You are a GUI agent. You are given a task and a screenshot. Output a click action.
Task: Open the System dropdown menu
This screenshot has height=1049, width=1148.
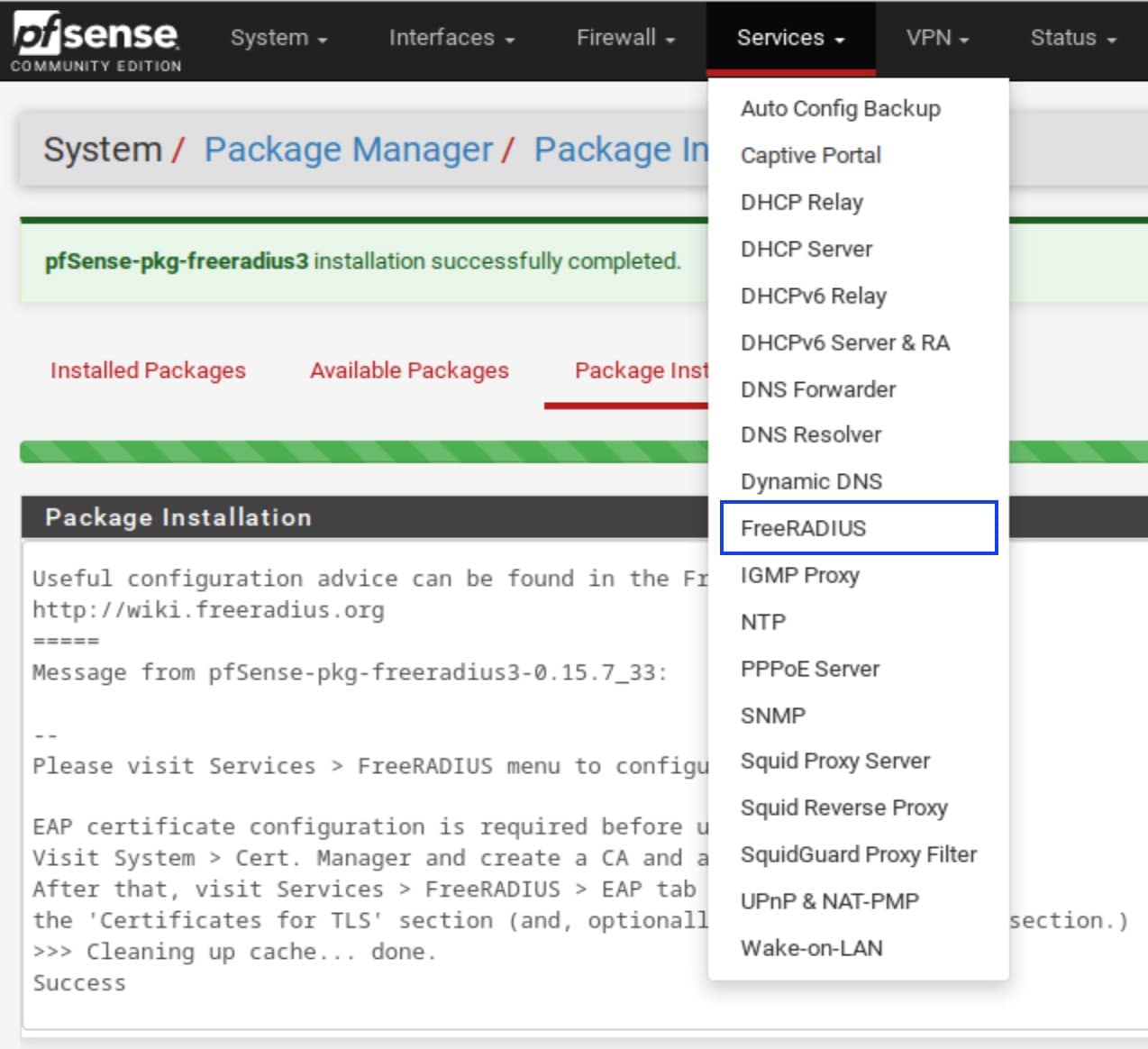tap(278, 38)
